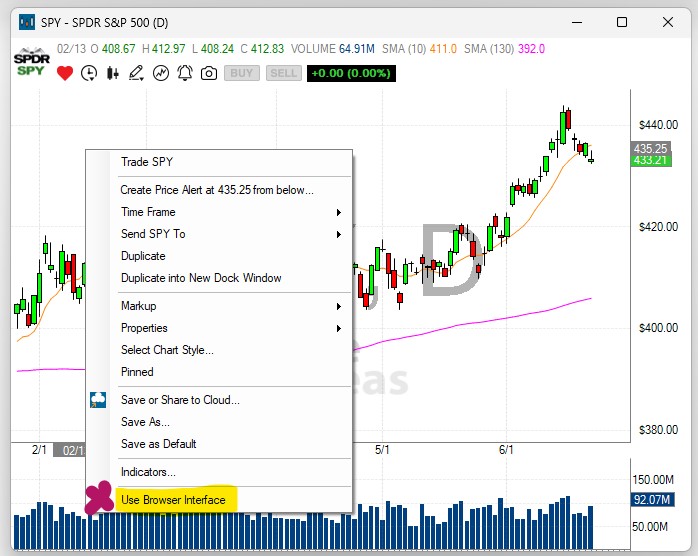698x556 pixels.
Task: Click the bell price alert icon
Action: point(185,73)
